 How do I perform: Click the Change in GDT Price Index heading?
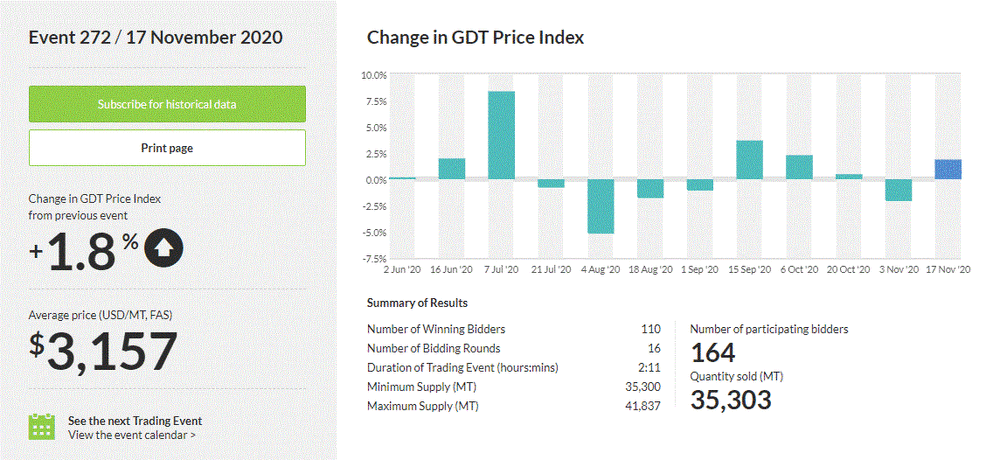point(475,37)
